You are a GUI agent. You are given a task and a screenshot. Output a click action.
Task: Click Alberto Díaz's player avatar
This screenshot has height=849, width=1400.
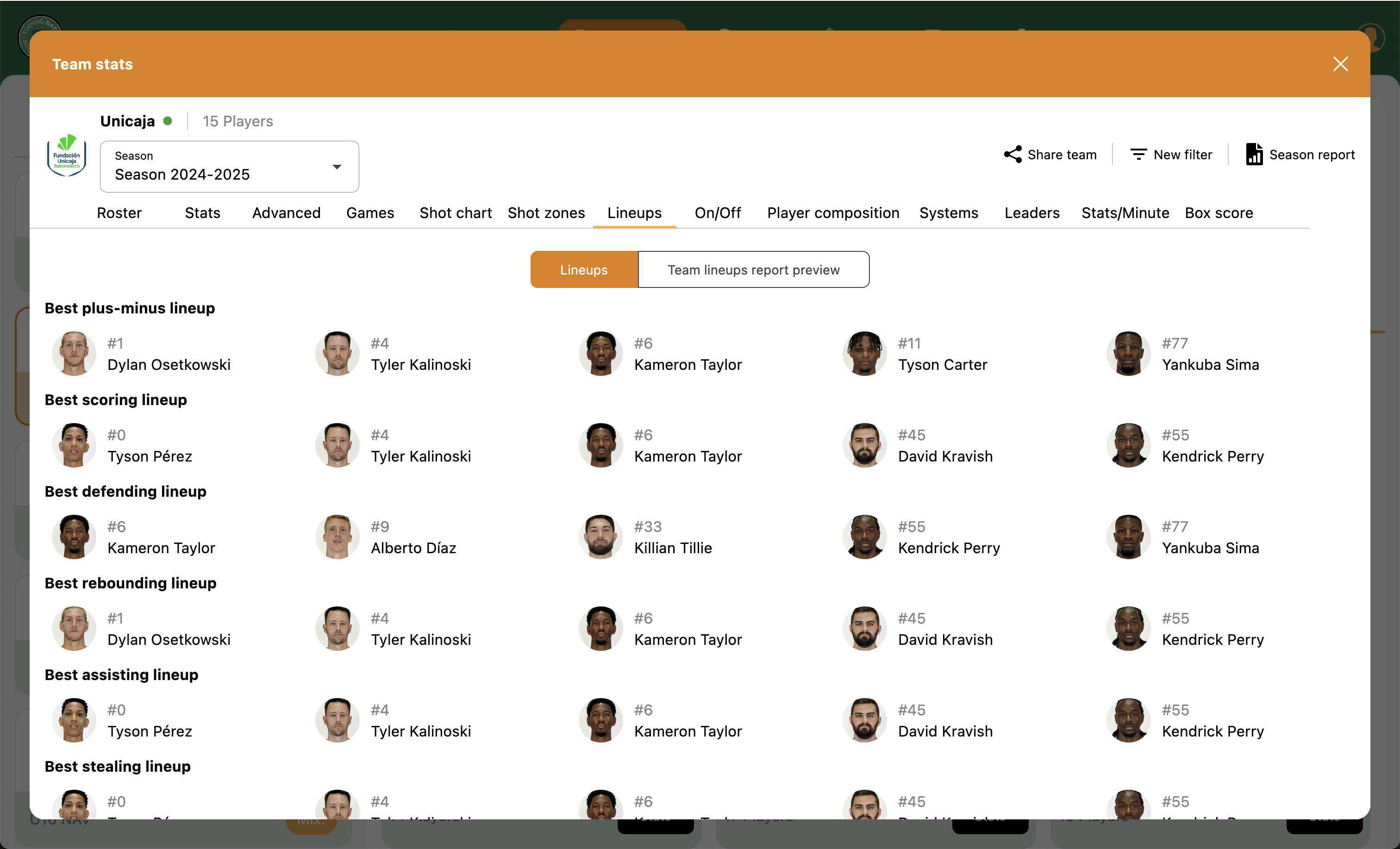(337, 537)
